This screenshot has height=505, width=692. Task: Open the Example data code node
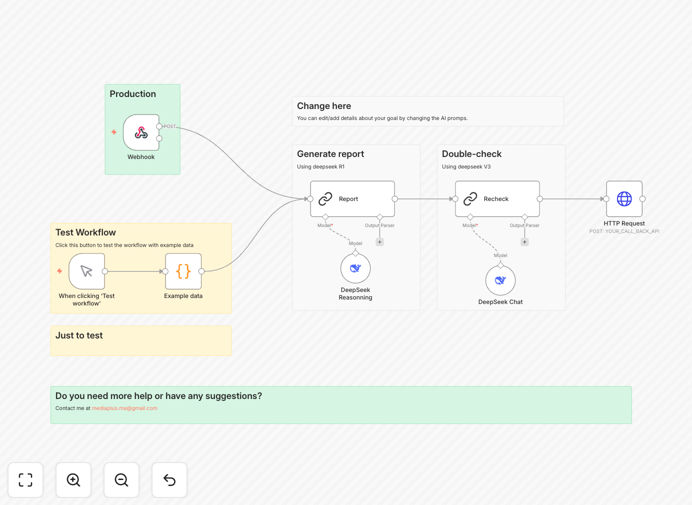click(183, 271)
